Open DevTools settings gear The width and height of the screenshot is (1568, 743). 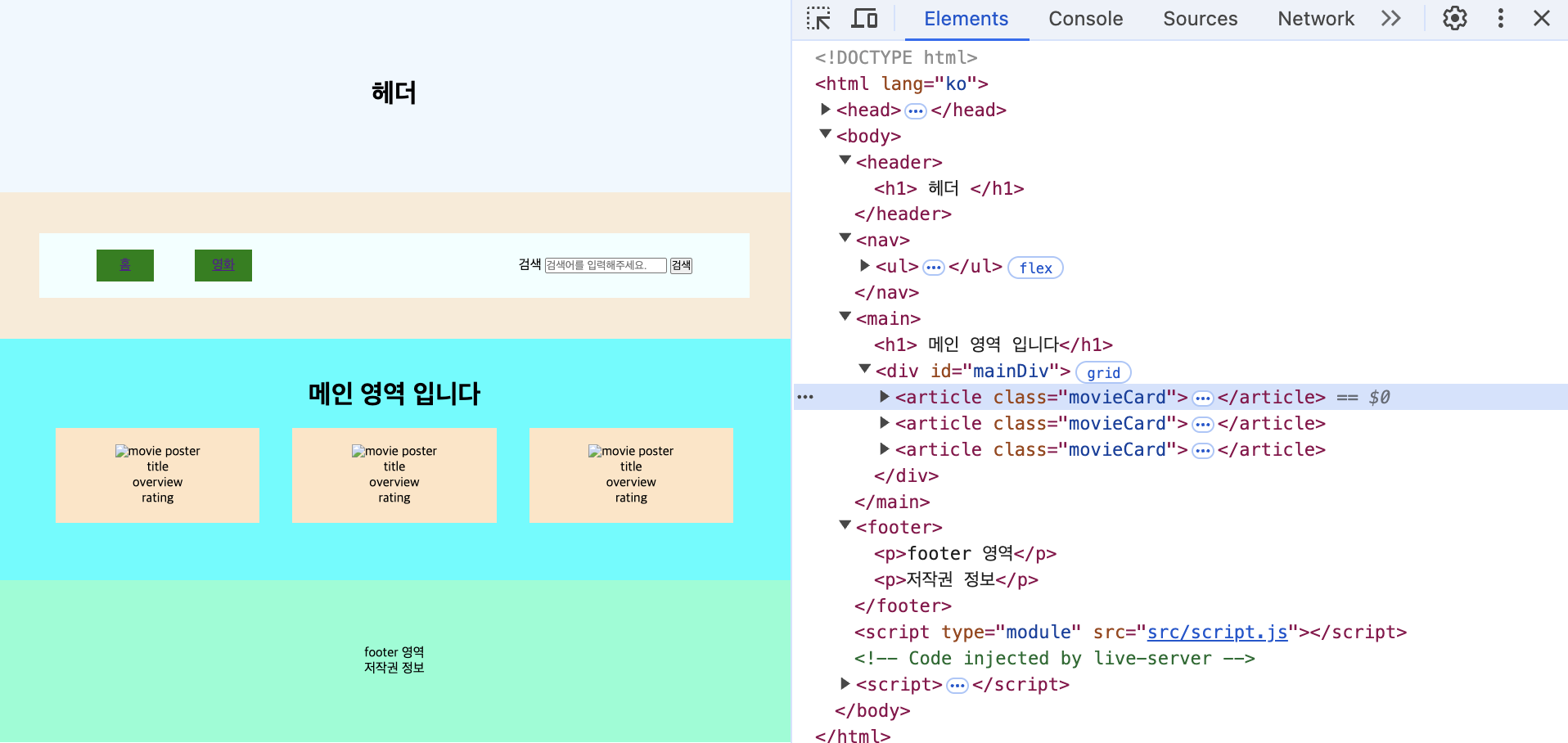(1454, 18)
